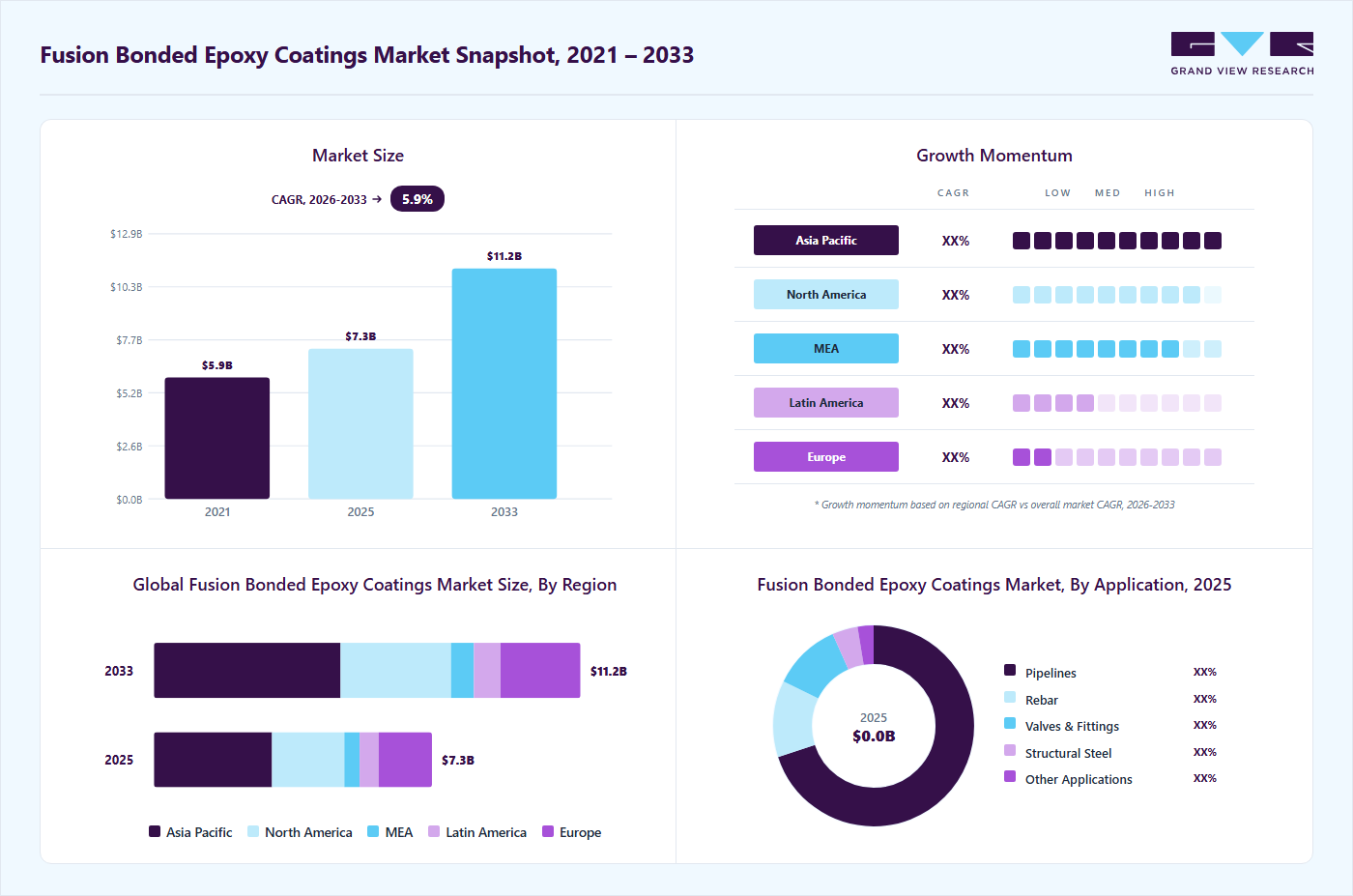Click the $12.9B y-axis label

[127, 234]
